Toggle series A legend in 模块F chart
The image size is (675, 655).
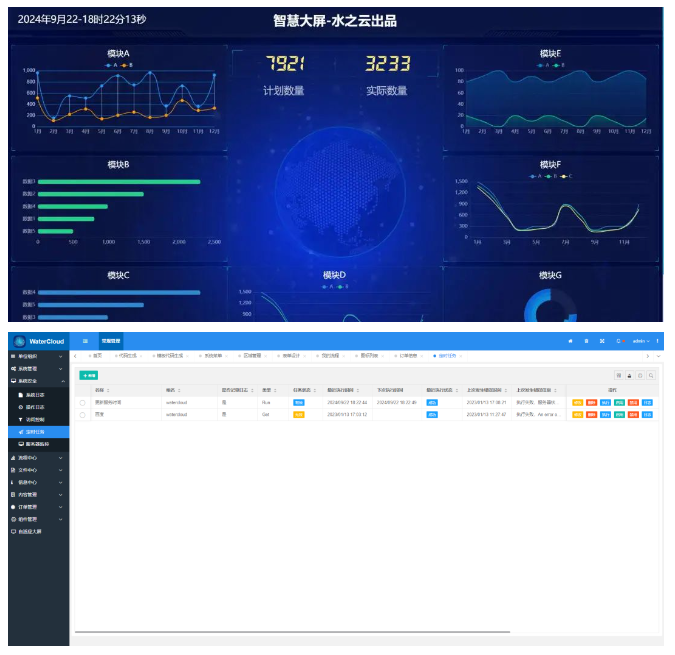coord(536,176)
